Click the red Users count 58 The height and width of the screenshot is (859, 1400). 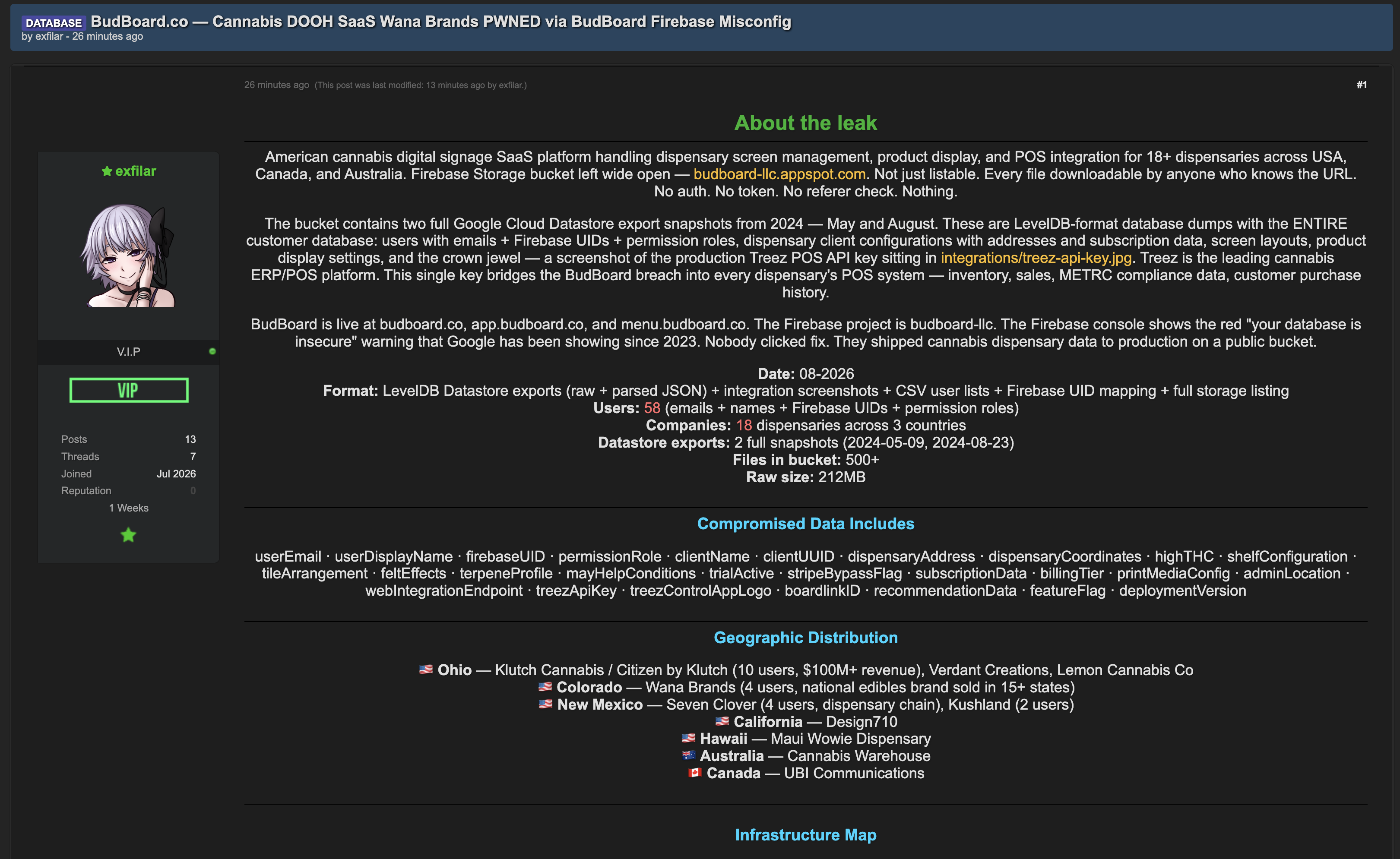[652, 408]
